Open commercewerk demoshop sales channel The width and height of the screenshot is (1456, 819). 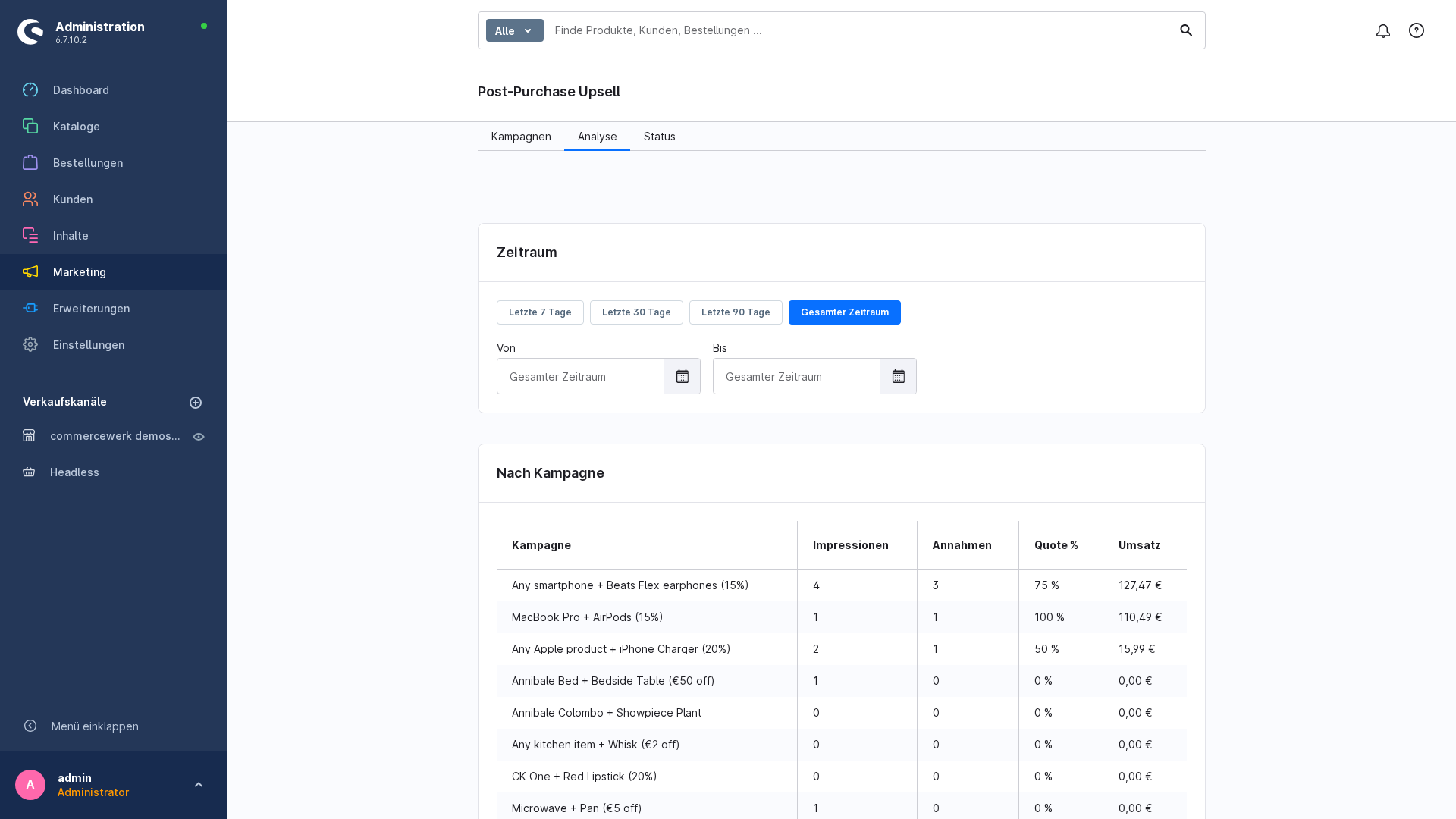coord(115,436)
